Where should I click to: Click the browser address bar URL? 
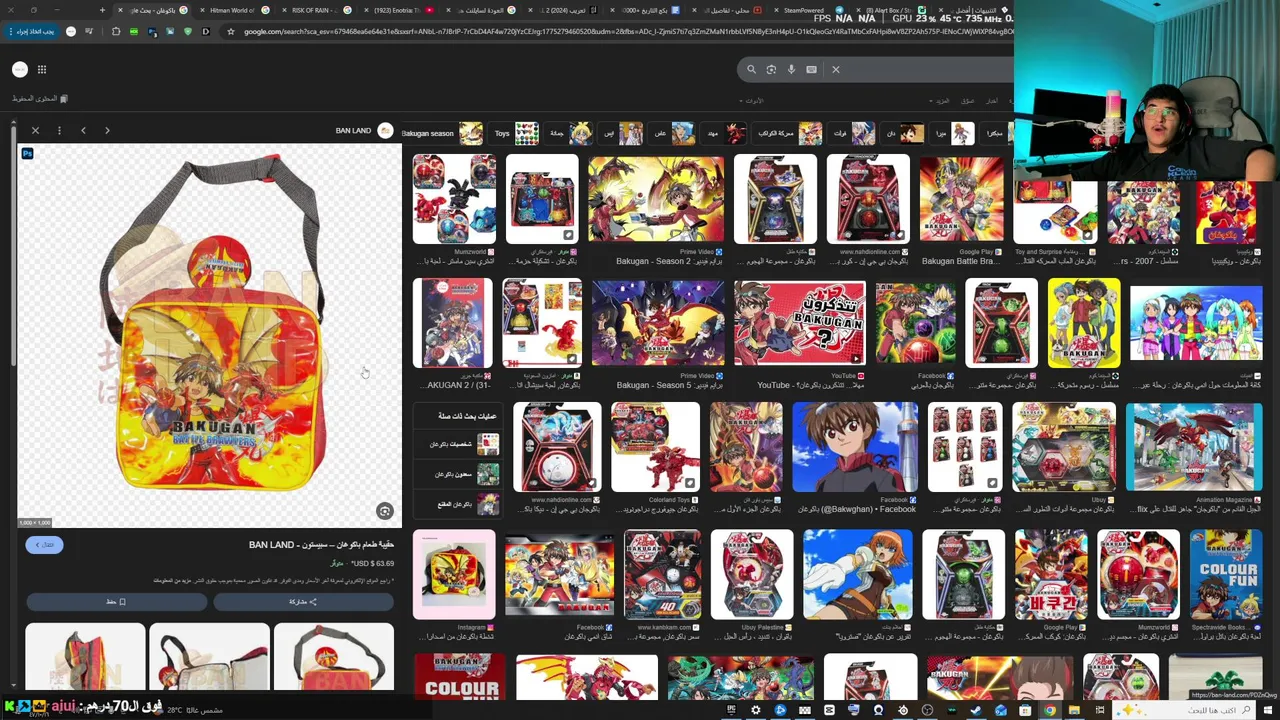628,31
